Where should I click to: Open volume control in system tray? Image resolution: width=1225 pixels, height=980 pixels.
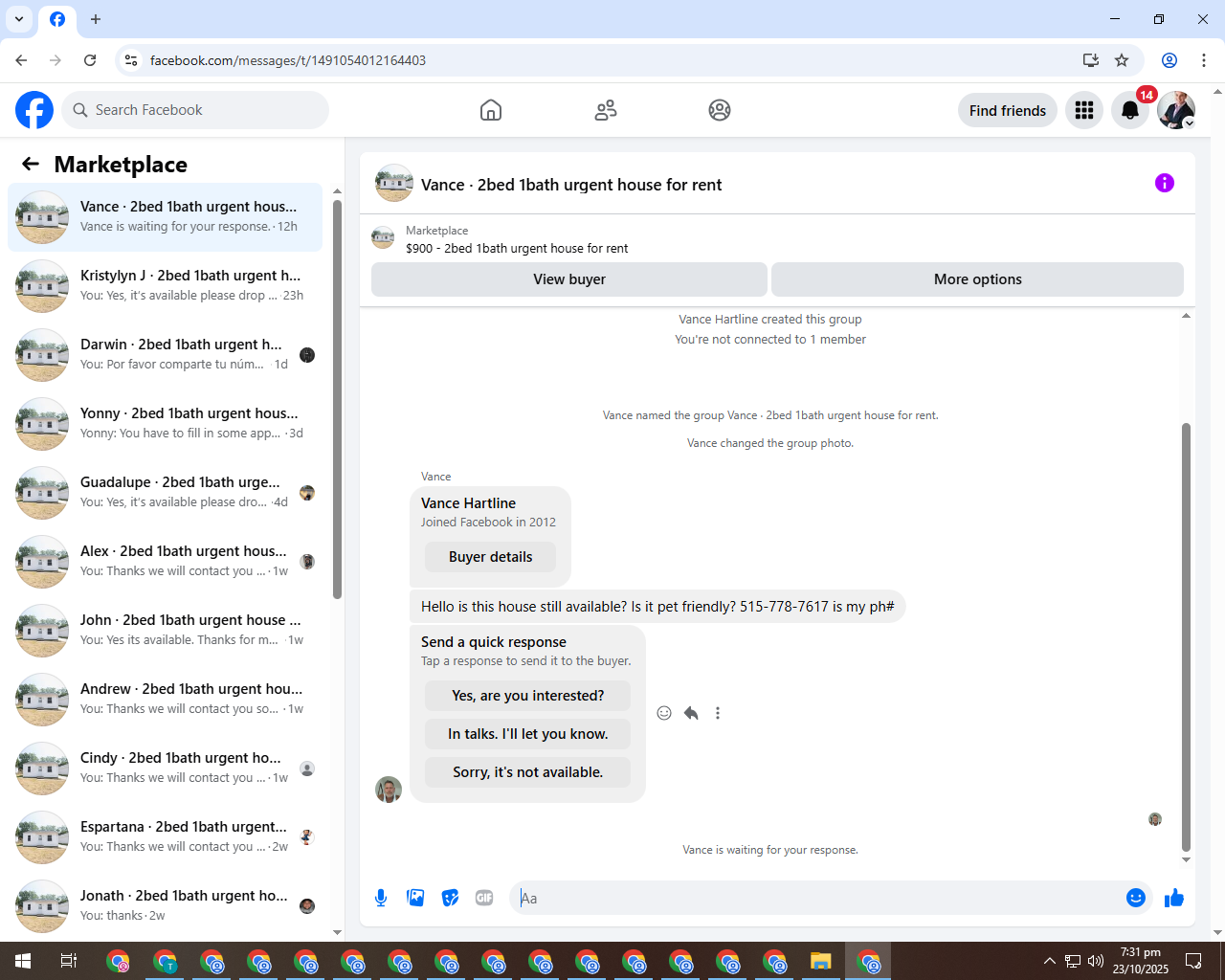click(x=1096, y=961)
